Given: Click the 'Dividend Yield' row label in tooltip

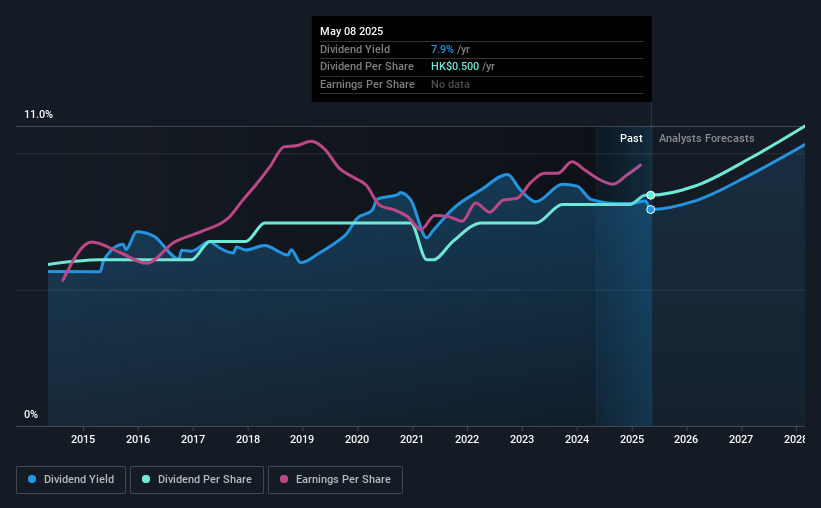Looking at the screenshot, I should click(x=355, y=49).
